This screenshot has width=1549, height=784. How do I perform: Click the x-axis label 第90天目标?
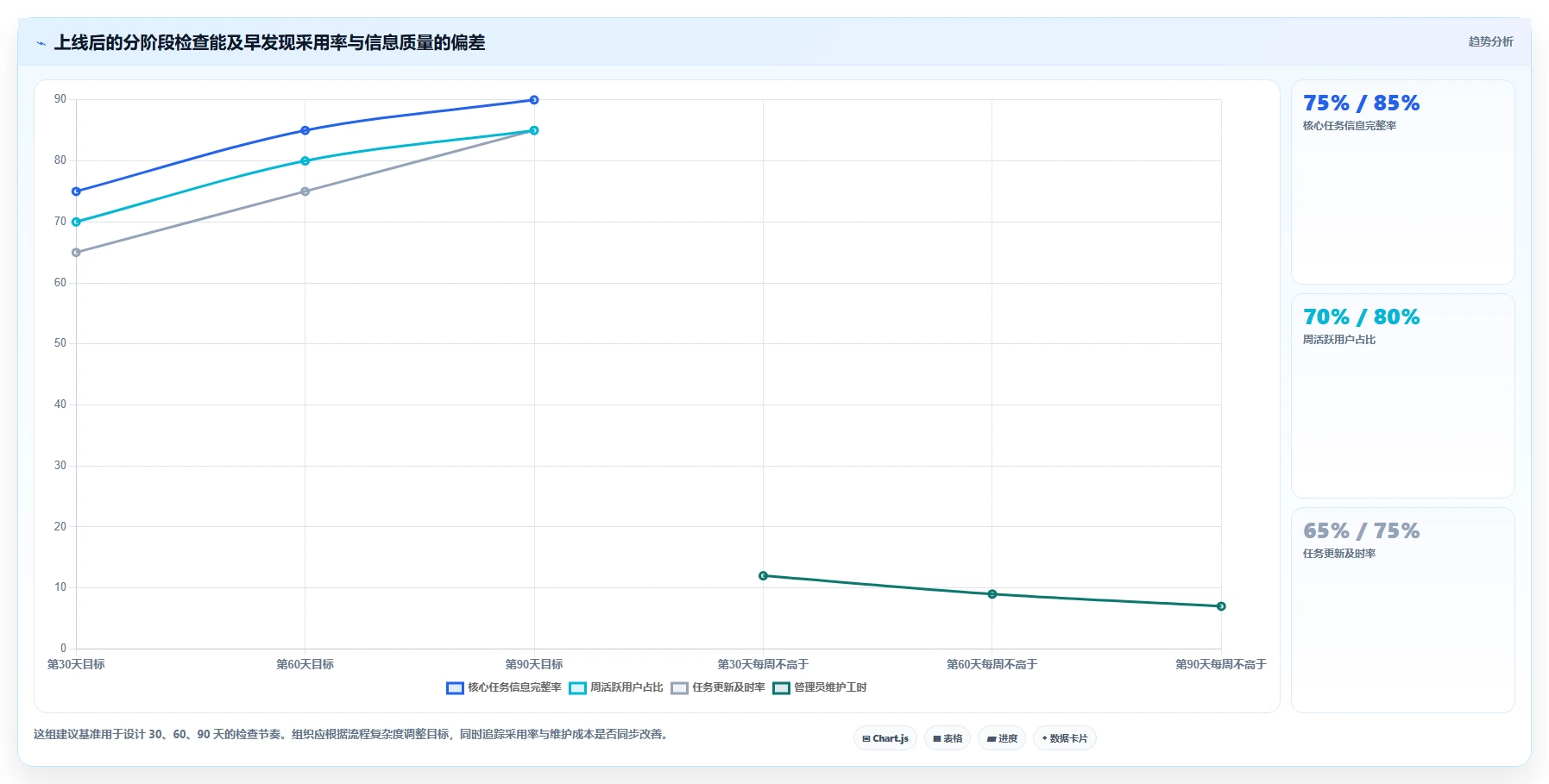pyautogui.click(x=534, y=664)
